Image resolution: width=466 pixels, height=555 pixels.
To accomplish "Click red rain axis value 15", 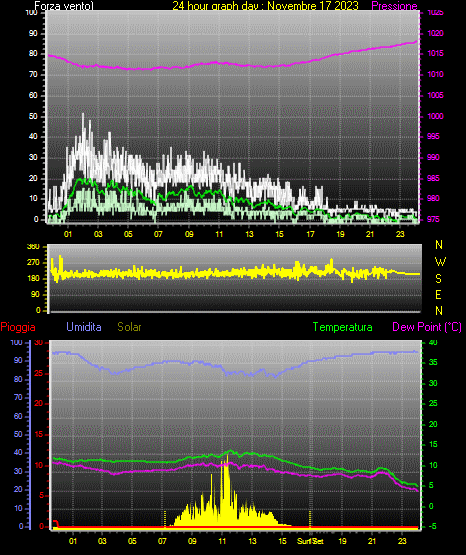I will point(39,434).
